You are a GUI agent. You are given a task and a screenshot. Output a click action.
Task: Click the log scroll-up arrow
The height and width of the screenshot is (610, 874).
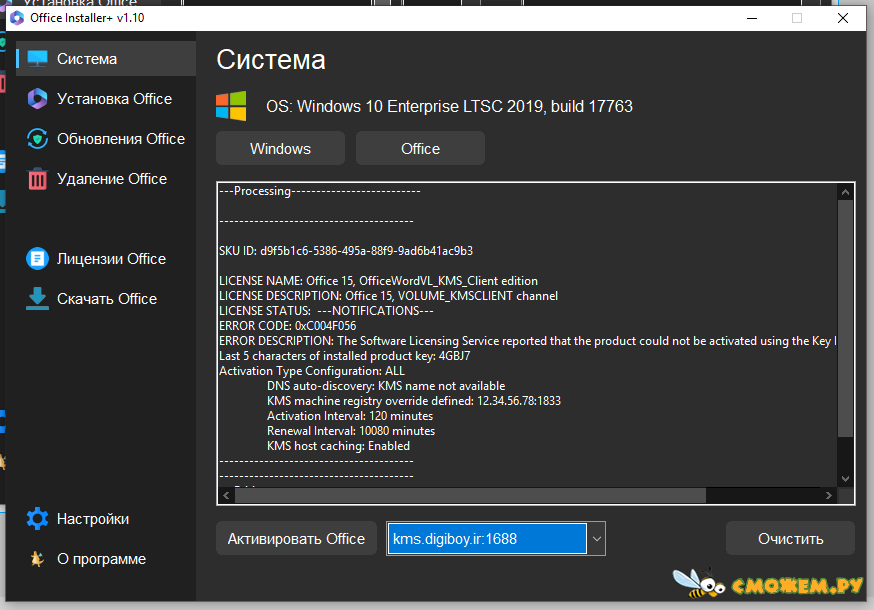[x=846, y=192]
